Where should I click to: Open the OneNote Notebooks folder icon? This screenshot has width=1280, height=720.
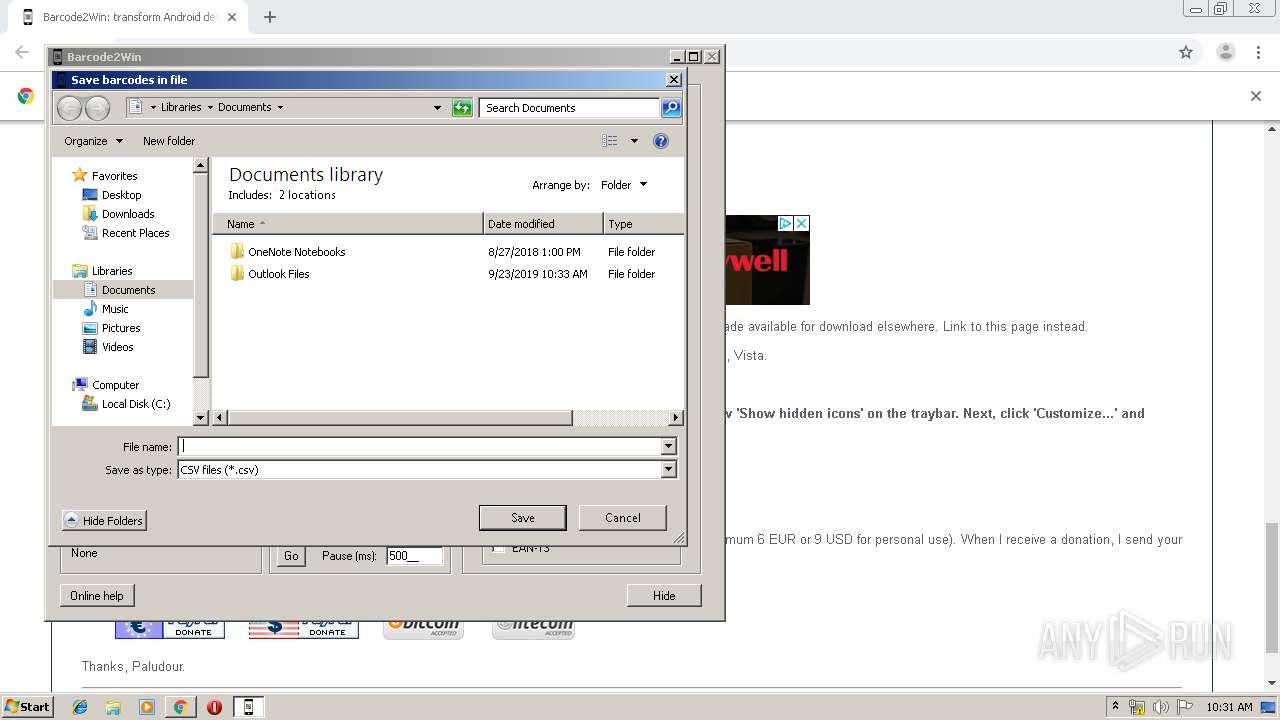237,252
